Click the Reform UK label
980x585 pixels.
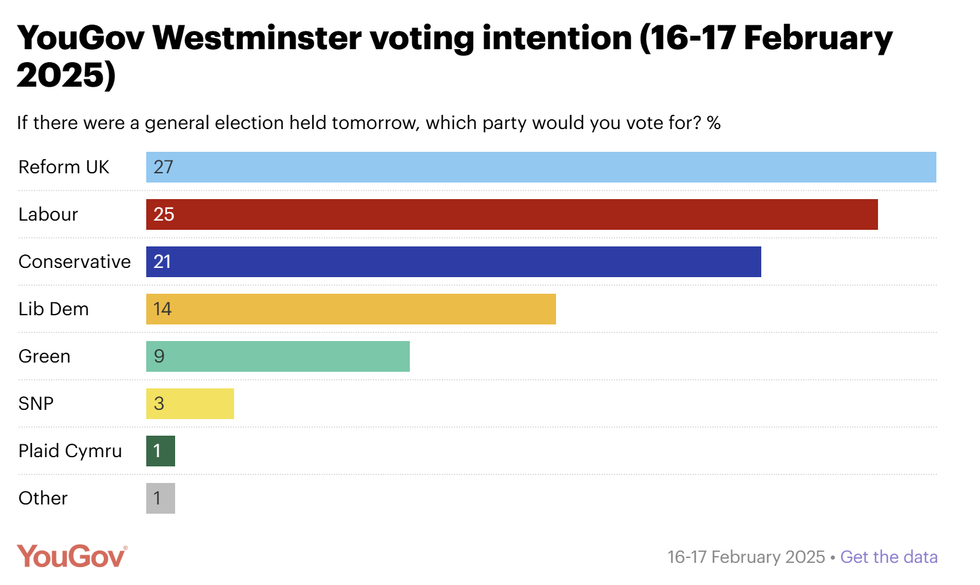click(x=64, y=167)
